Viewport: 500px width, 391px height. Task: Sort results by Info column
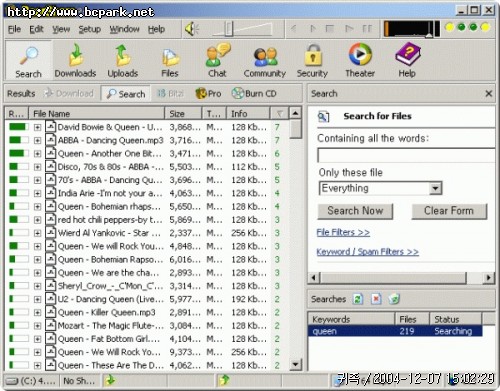coord(248,114)
